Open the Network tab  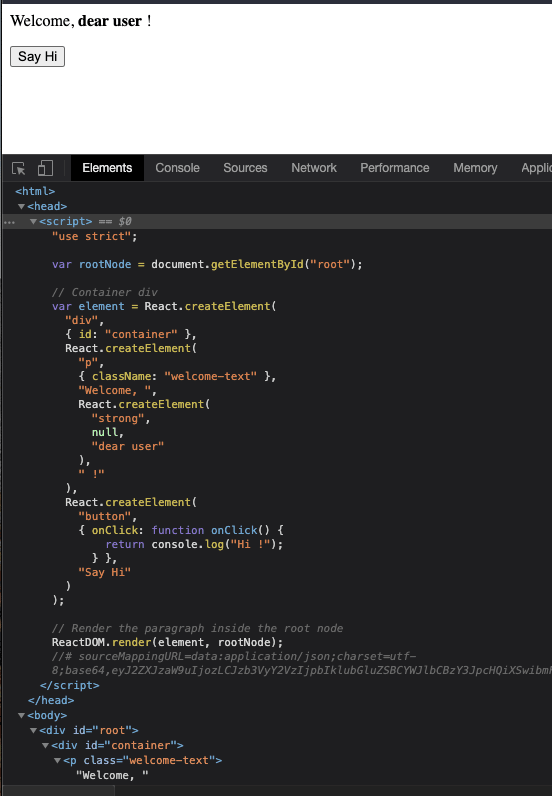[314, 168]
